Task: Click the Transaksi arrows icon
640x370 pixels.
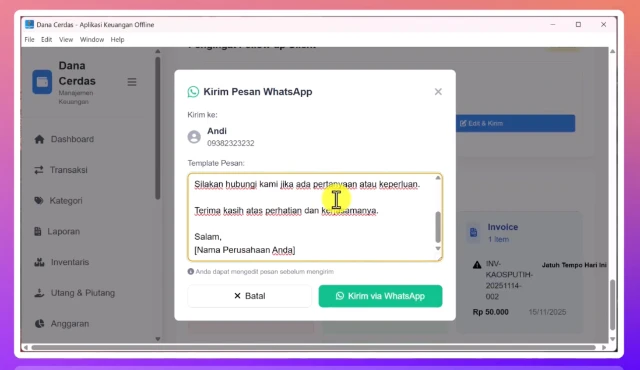Action: pyautogui.click(x=39, y=170)
